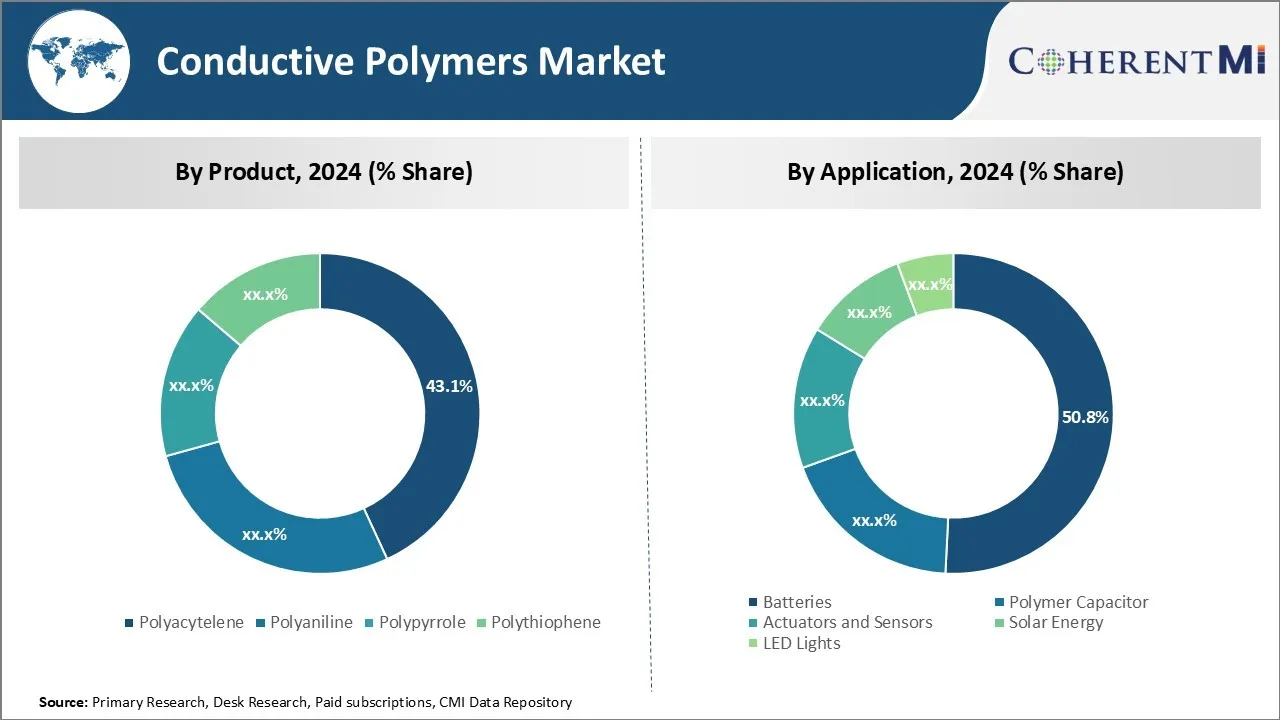The height and width of the screenshot is (720, 1280).
Task: Click the LED Lights legend color square
Action: 753,644
